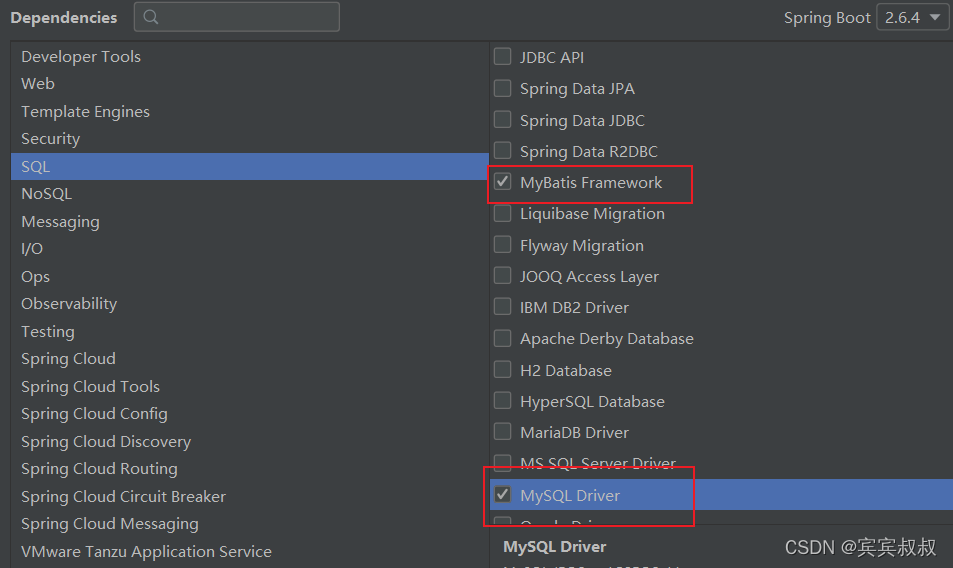This screenshot has width=953, height=568.
Task: Click the Flyway Migration label
Action: (582, 246)
